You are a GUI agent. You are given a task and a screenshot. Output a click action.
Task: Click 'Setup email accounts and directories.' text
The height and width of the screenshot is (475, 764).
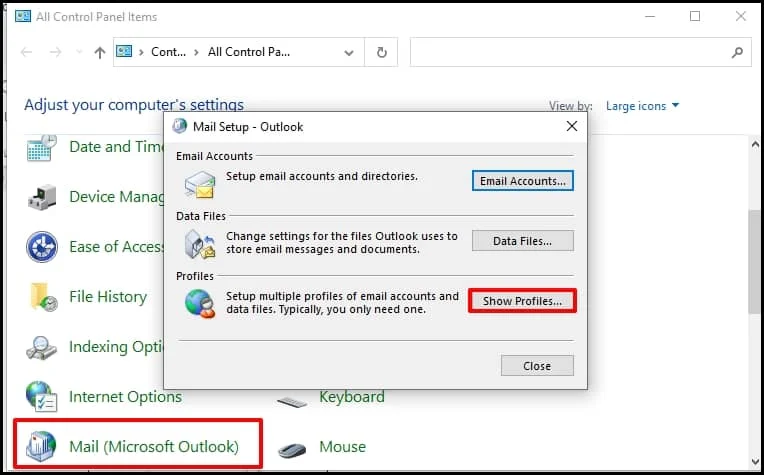pos(322,176)
